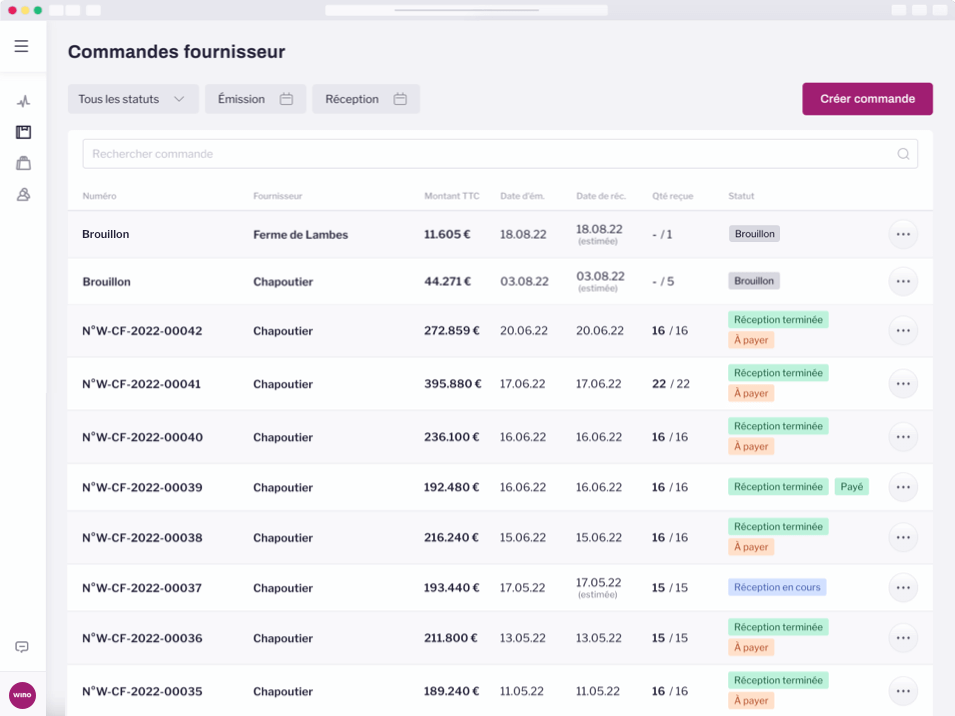Sort by the Numéro column header
Viewport: 955px width, 716px height.
pos(97,196)
